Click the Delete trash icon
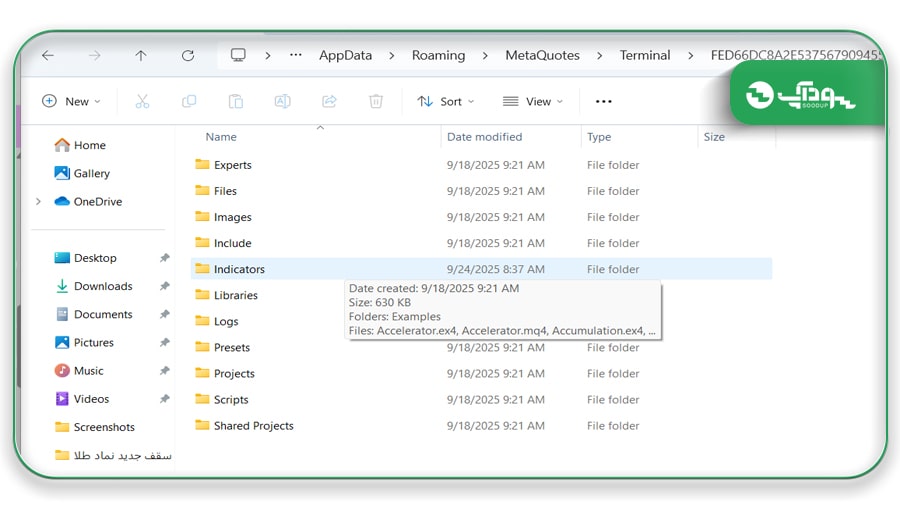900x508 pixels. [x=376, y=102]
